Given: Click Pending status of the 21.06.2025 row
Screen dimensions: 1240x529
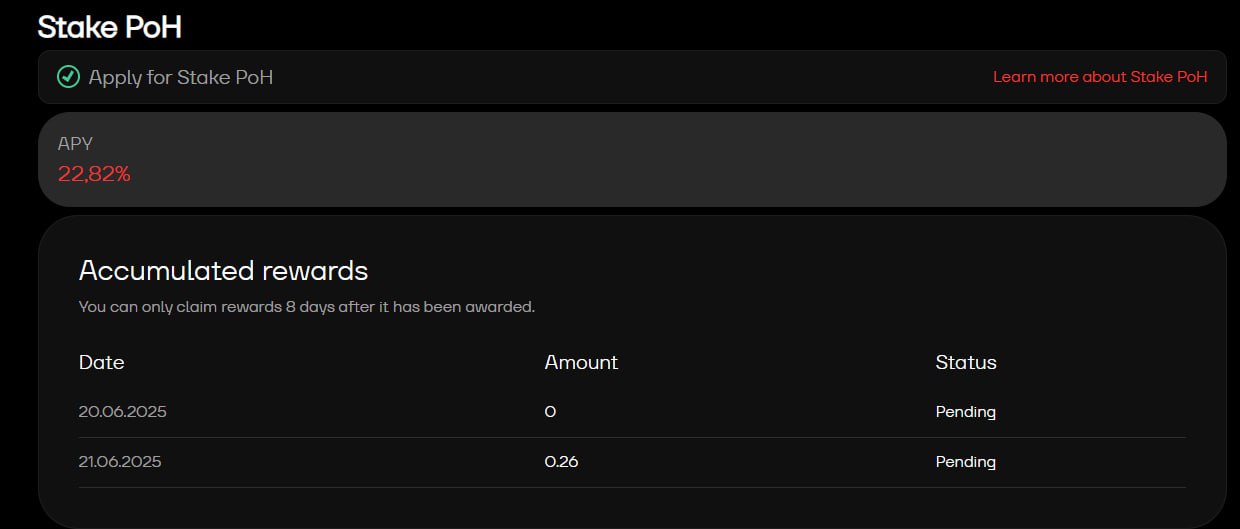Looking at the screenshot, I should [966, 462].
